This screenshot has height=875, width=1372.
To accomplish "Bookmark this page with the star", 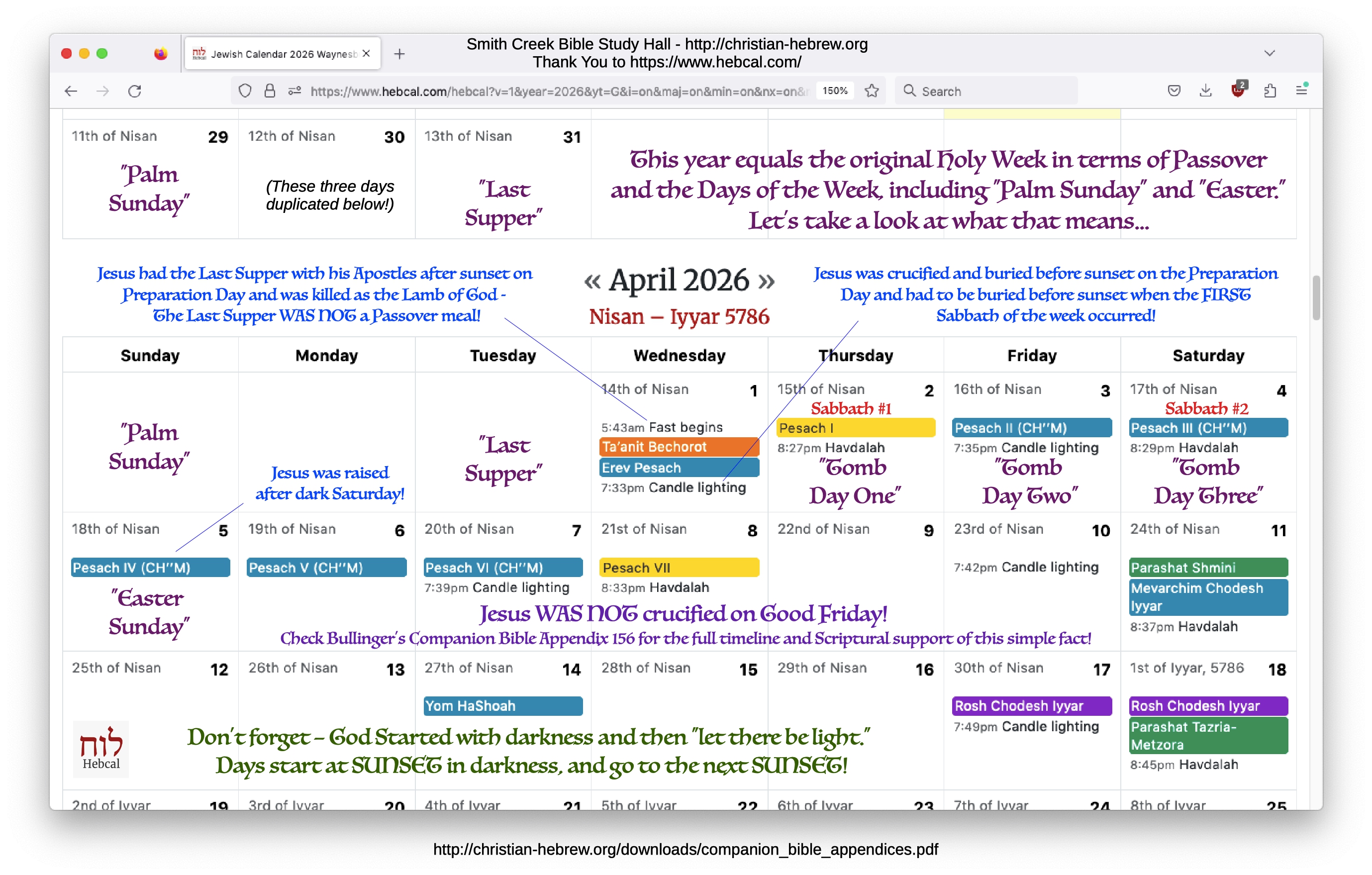I will [872, 91].
